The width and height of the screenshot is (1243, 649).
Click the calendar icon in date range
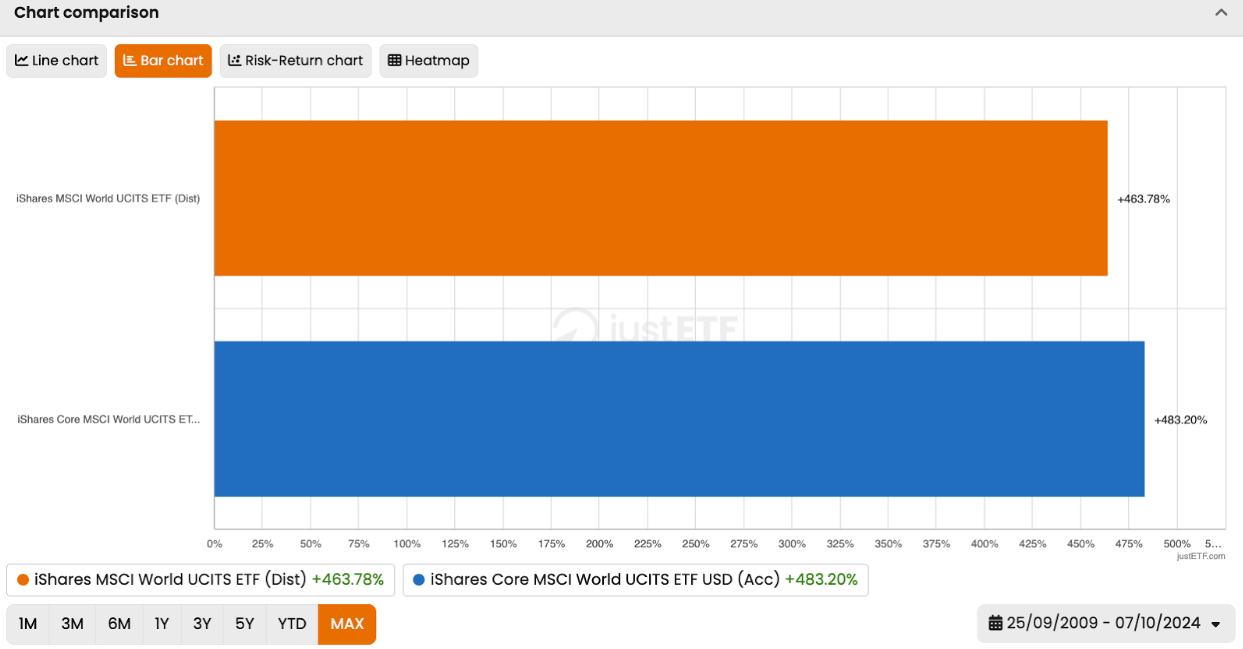pyautogui.click(x=995, y=623)
